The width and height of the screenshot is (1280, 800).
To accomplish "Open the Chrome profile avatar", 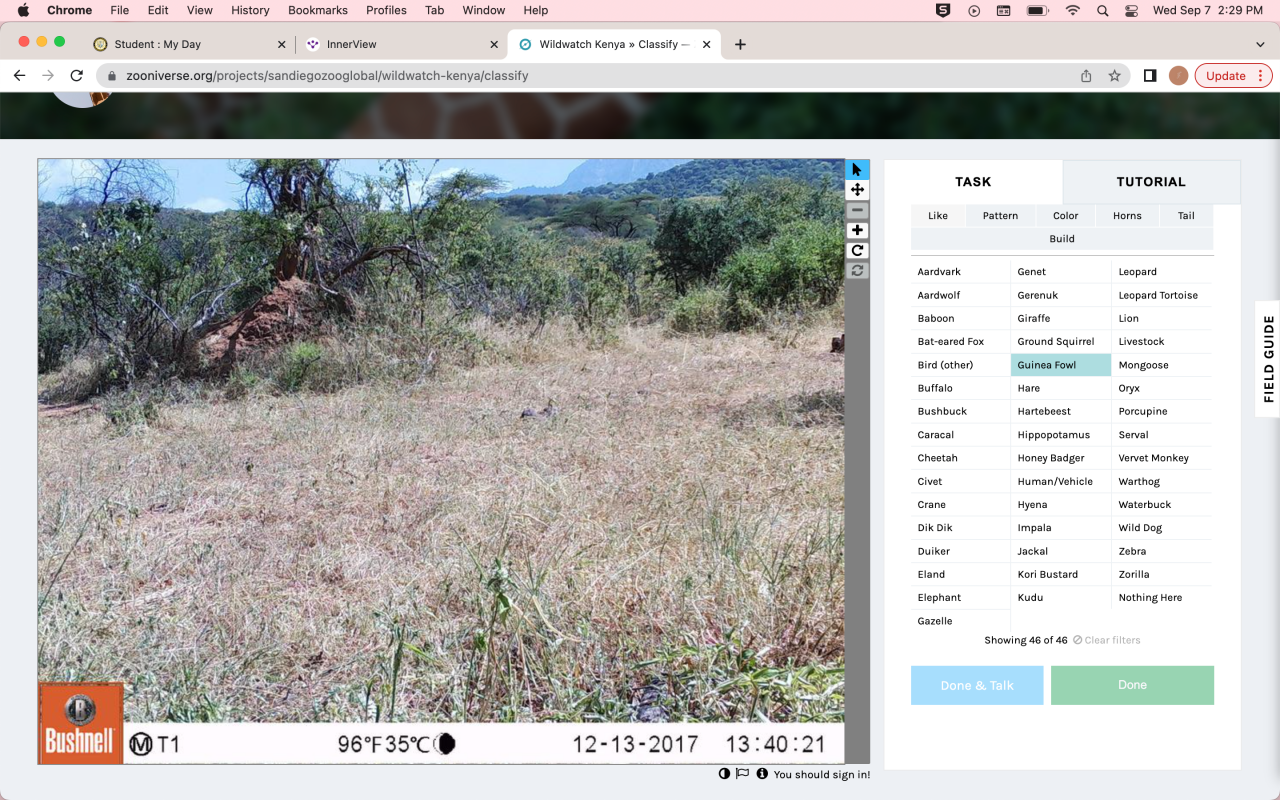I will [1178, 76].
